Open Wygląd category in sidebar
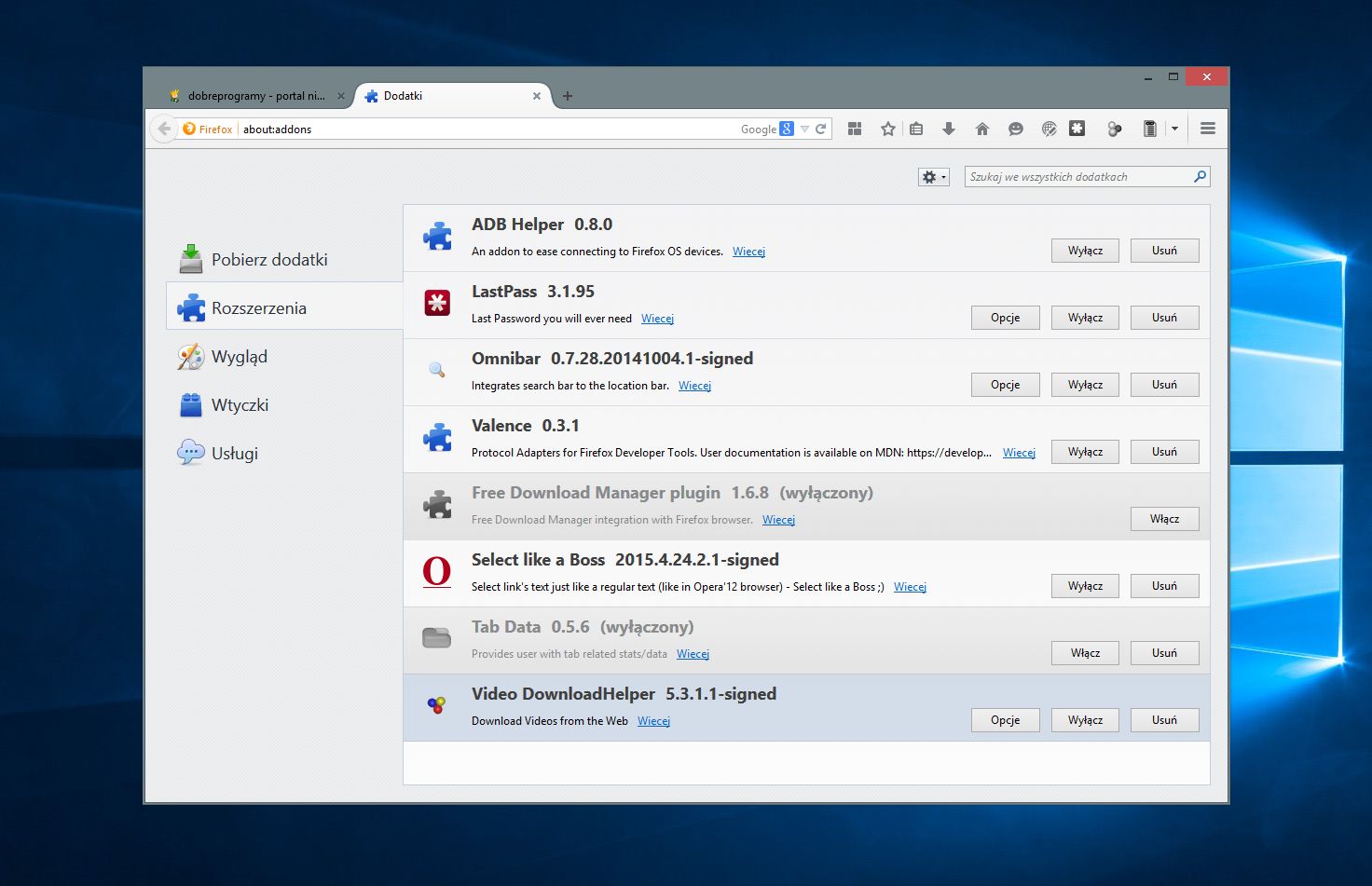Screen dimensions: 1372x886 [284, 356]
